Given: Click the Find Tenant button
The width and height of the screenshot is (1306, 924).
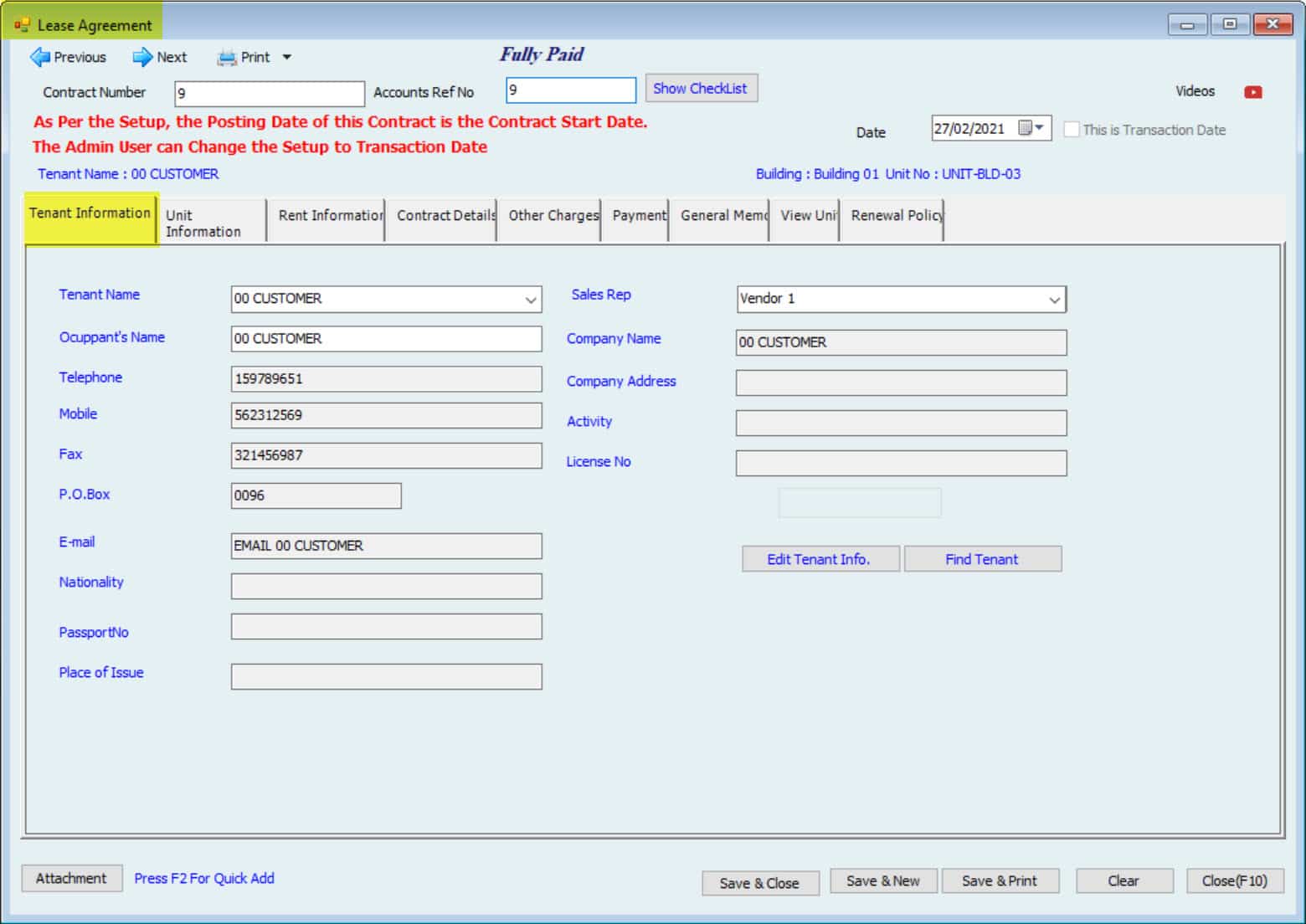Looking at the screenshot, I should point(983,559).
